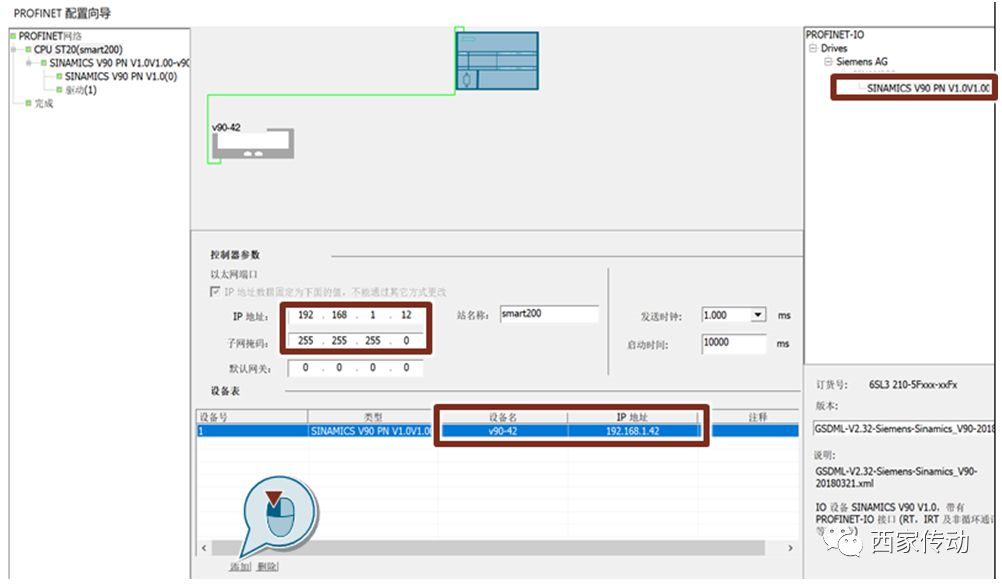Click the 版本 GSDML version field
Screen dimensions: 1002x586
tap(903, 429)
